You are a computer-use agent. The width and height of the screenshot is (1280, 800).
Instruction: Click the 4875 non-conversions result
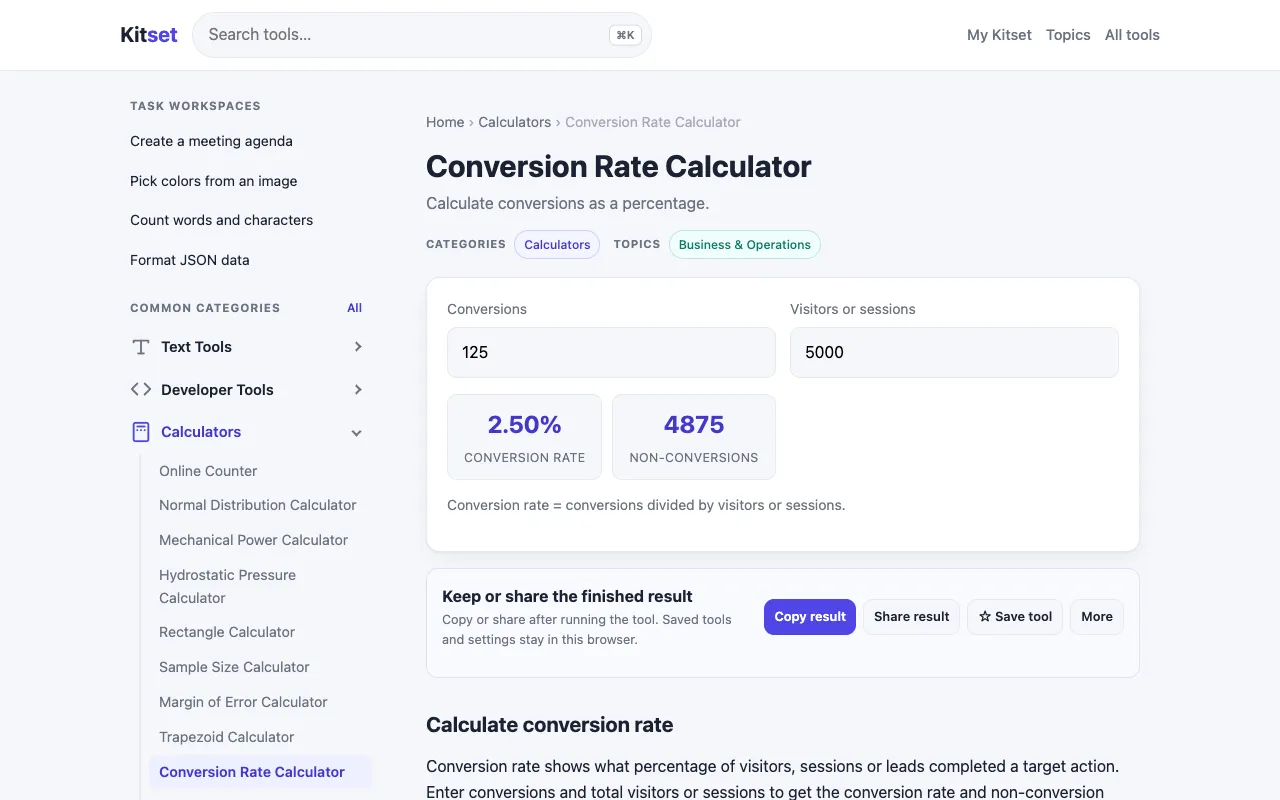pos(694,437)
